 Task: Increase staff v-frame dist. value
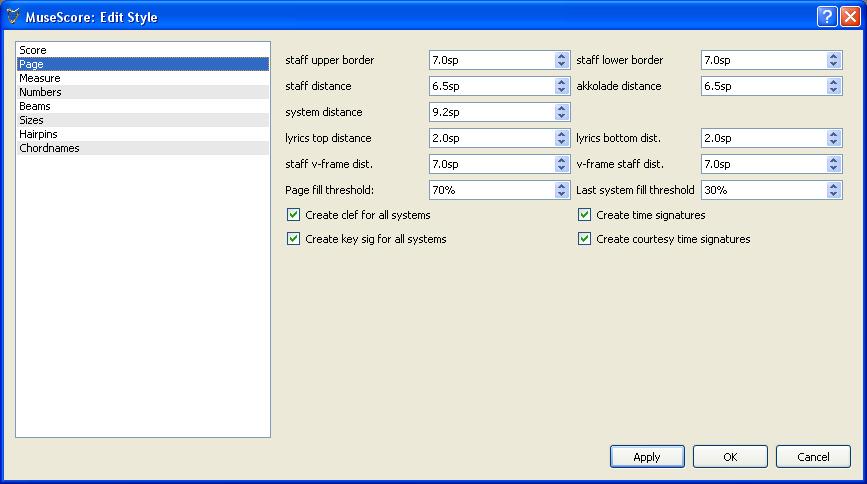pos(562,160)
